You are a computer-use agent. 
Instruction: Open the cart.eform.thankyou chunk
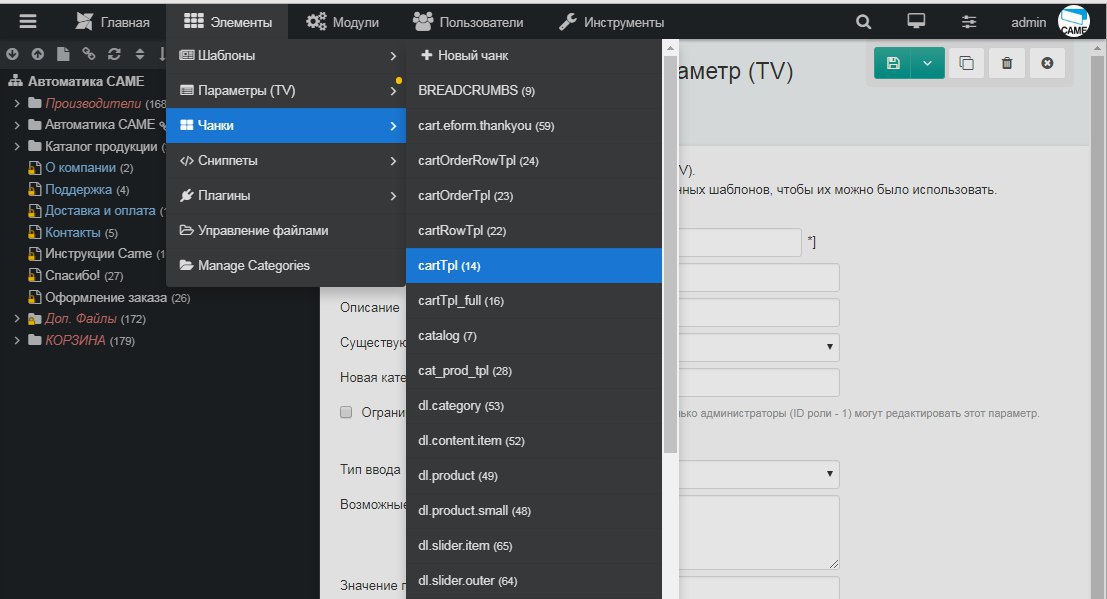534,126
